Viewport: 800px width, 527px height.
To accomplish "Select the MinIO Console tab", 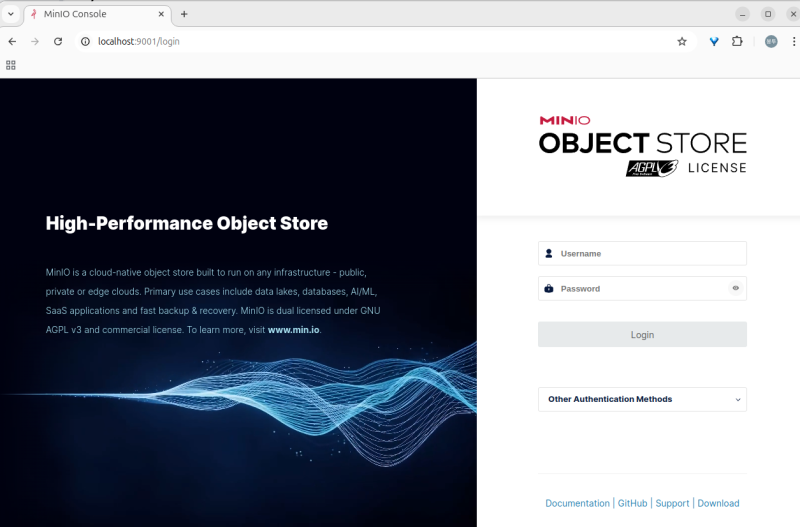I will coord(90,14).
